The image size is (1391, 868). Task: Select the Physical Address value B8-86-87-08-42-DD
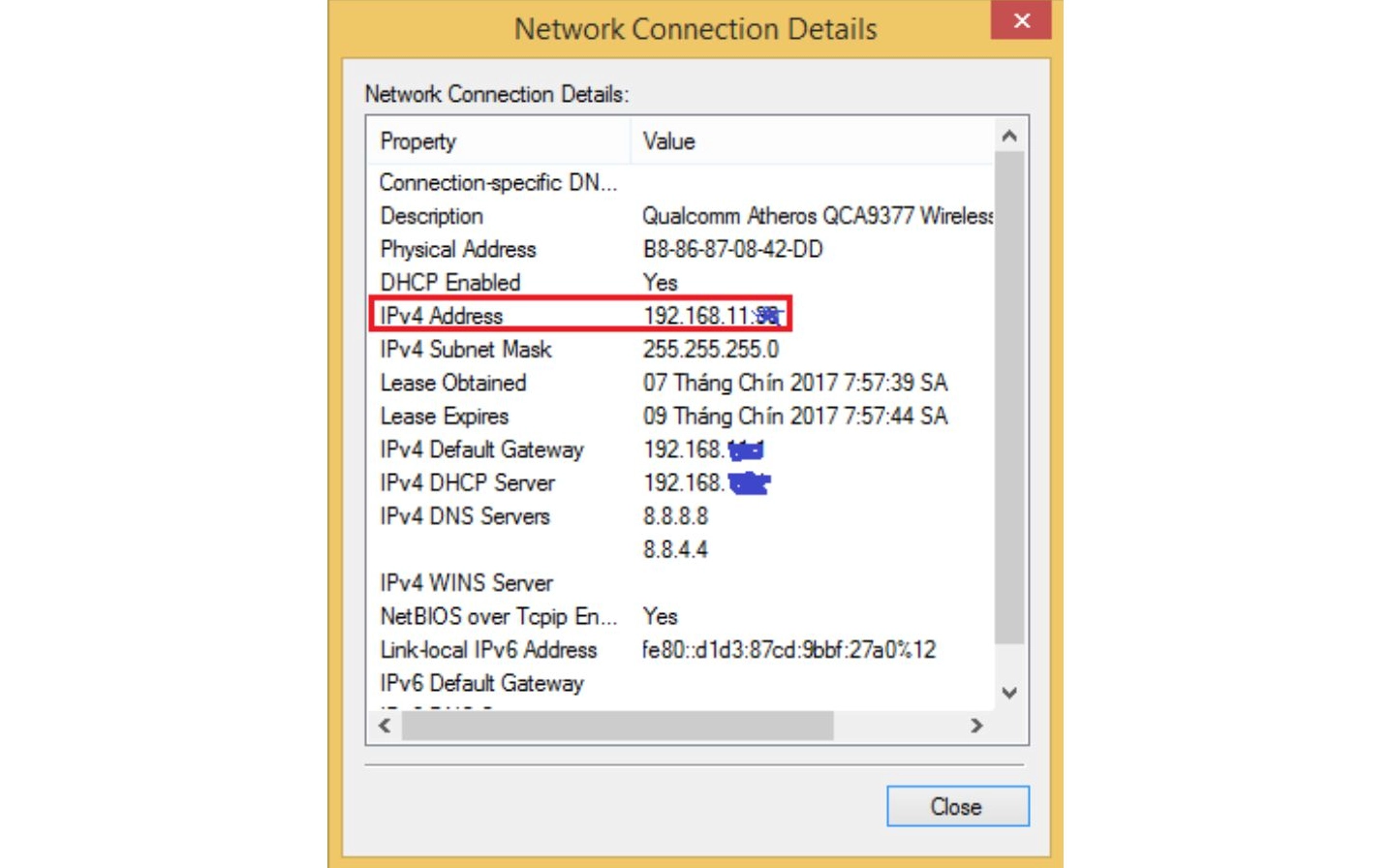point(731,249)
